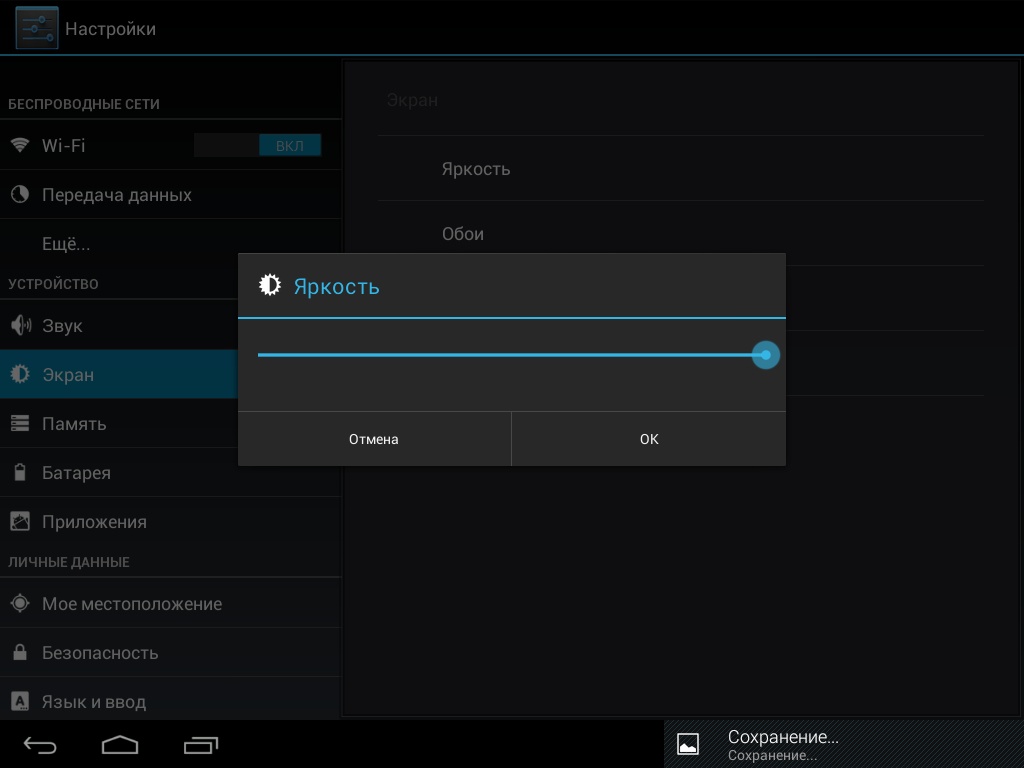Open Ещё… under wireless networks
The height and width of the screenshot is (768, 1024).
pyautogui.click(x=66, y=244)
